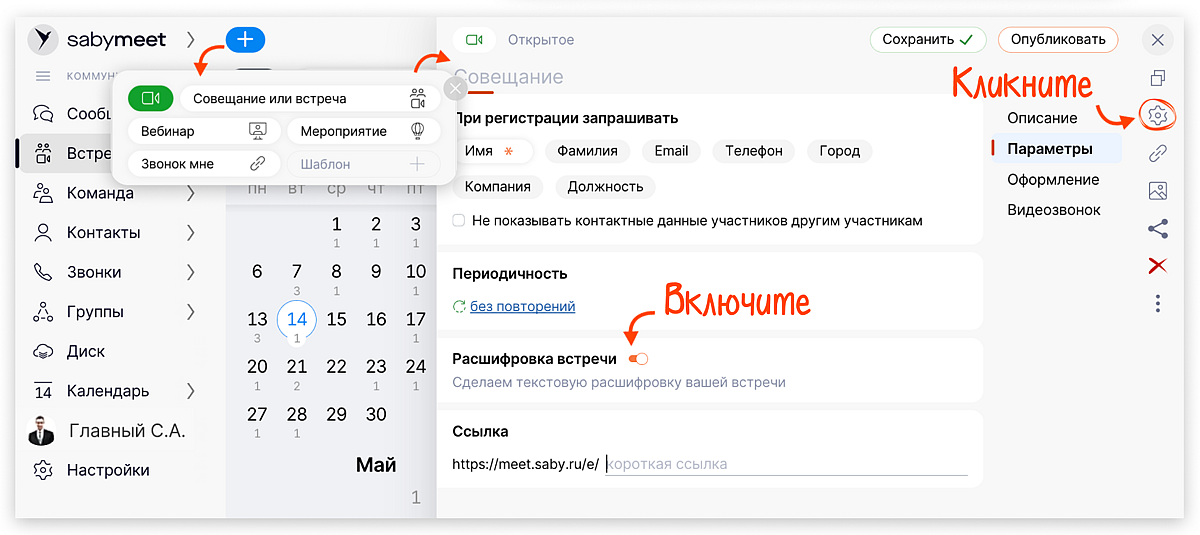Click the без повторений recurrence link
1200x535 pixels.
[522, 307]
